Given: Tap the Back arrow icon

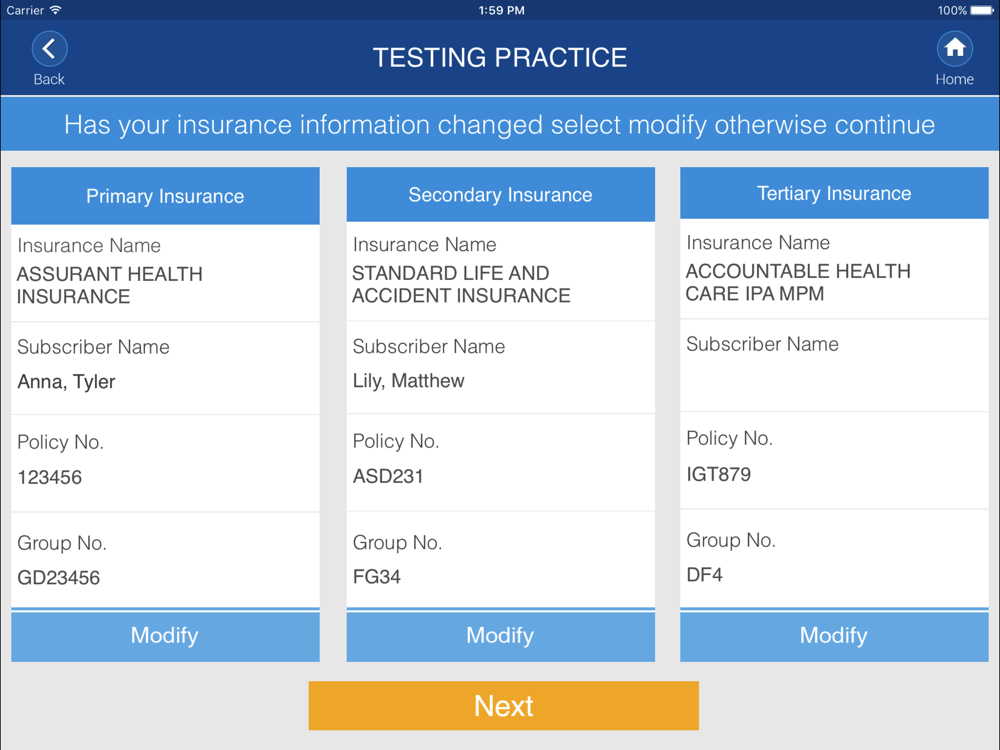Looking at the screenshot, I should click(x=49, y=49).
